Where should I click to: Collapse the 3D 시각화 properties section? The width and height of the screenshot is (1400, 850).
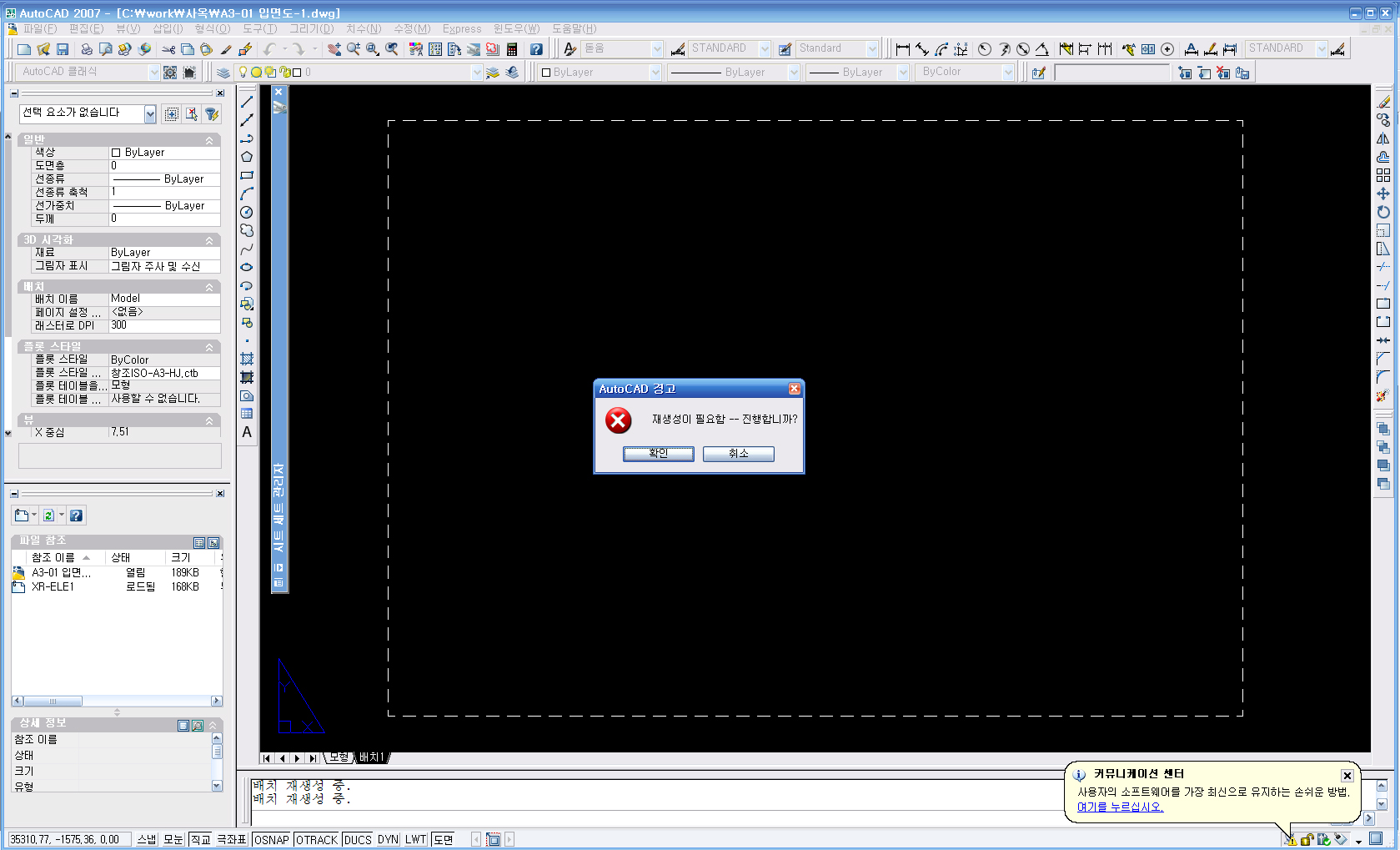pos(209,240)
